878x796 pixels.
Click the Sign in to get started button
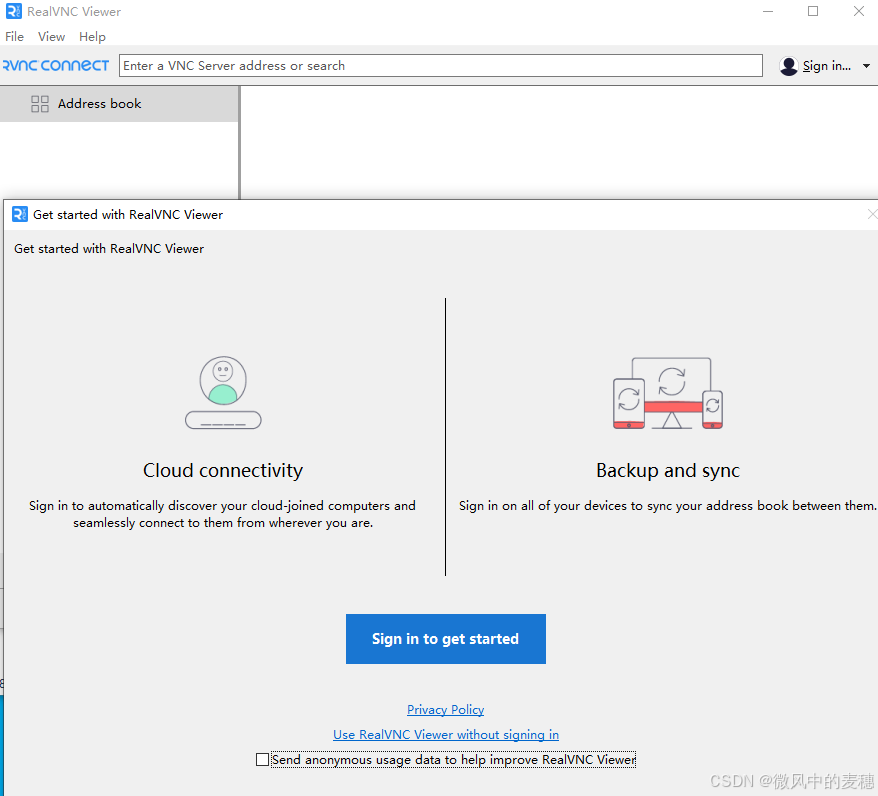pos(446,639)
